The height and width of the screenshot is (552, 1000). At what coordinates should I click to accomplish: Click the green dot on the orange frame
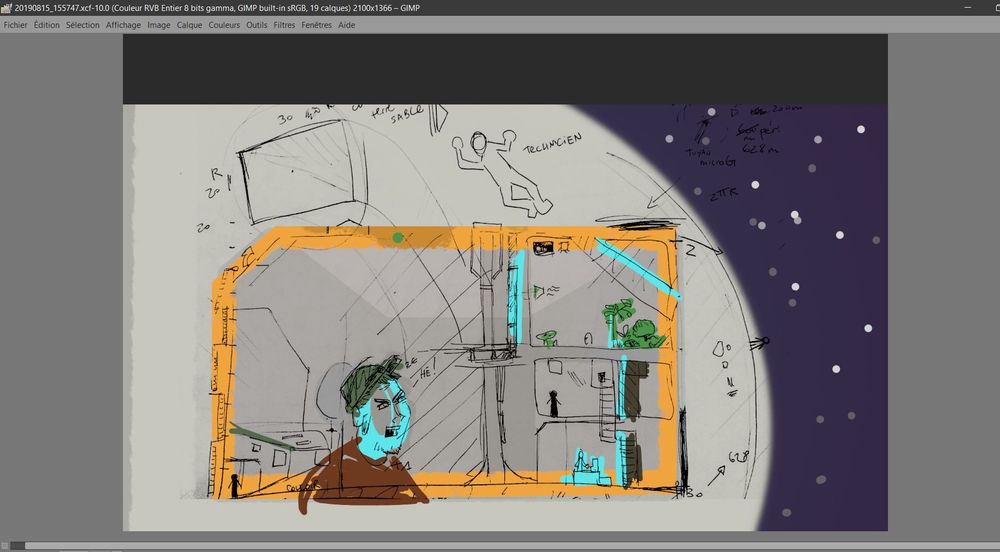click(x=398, y=238)
